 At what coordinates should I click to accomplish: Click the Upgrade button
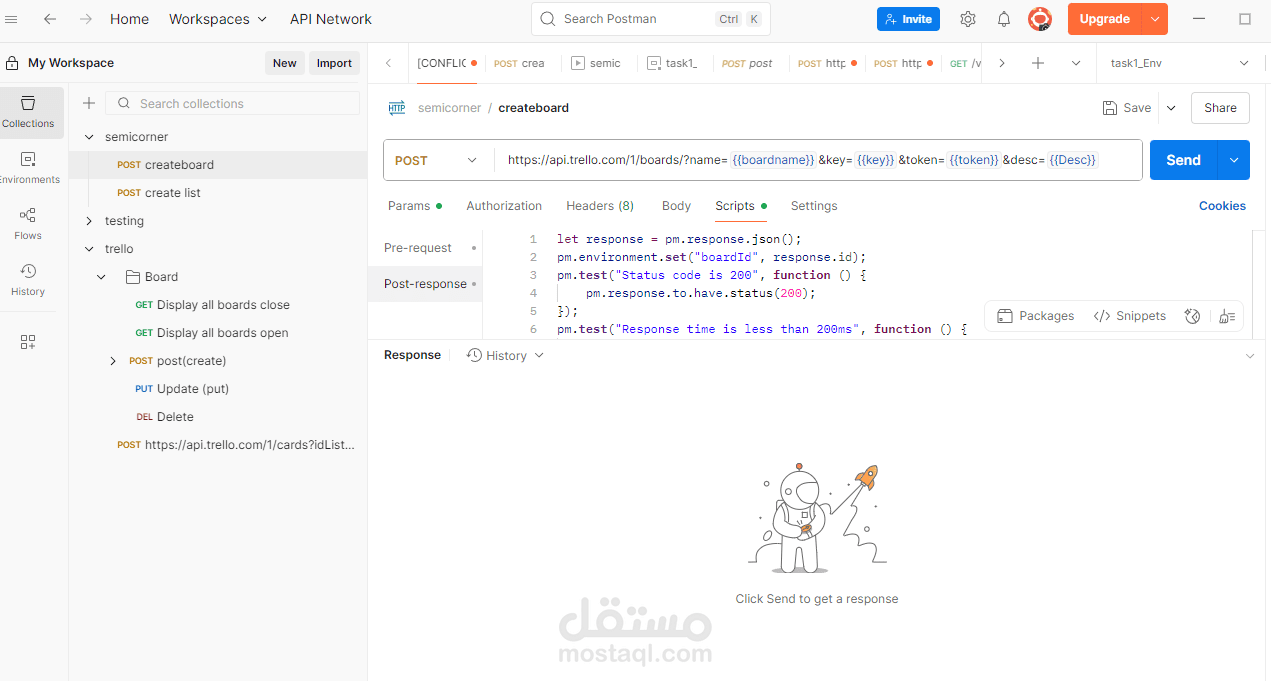pos(1105,19)
